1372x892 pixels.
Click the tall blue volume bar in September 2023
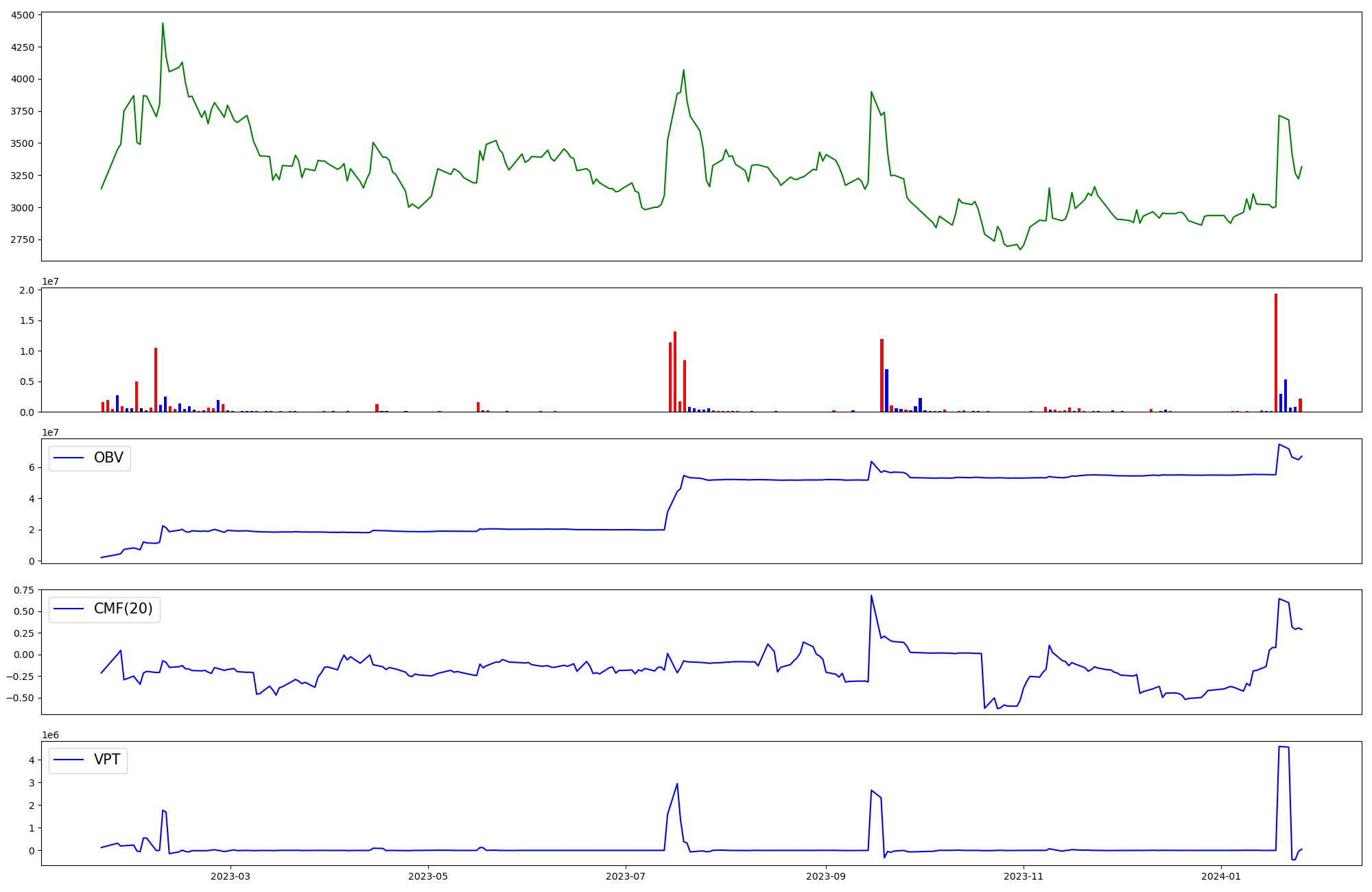886,390
